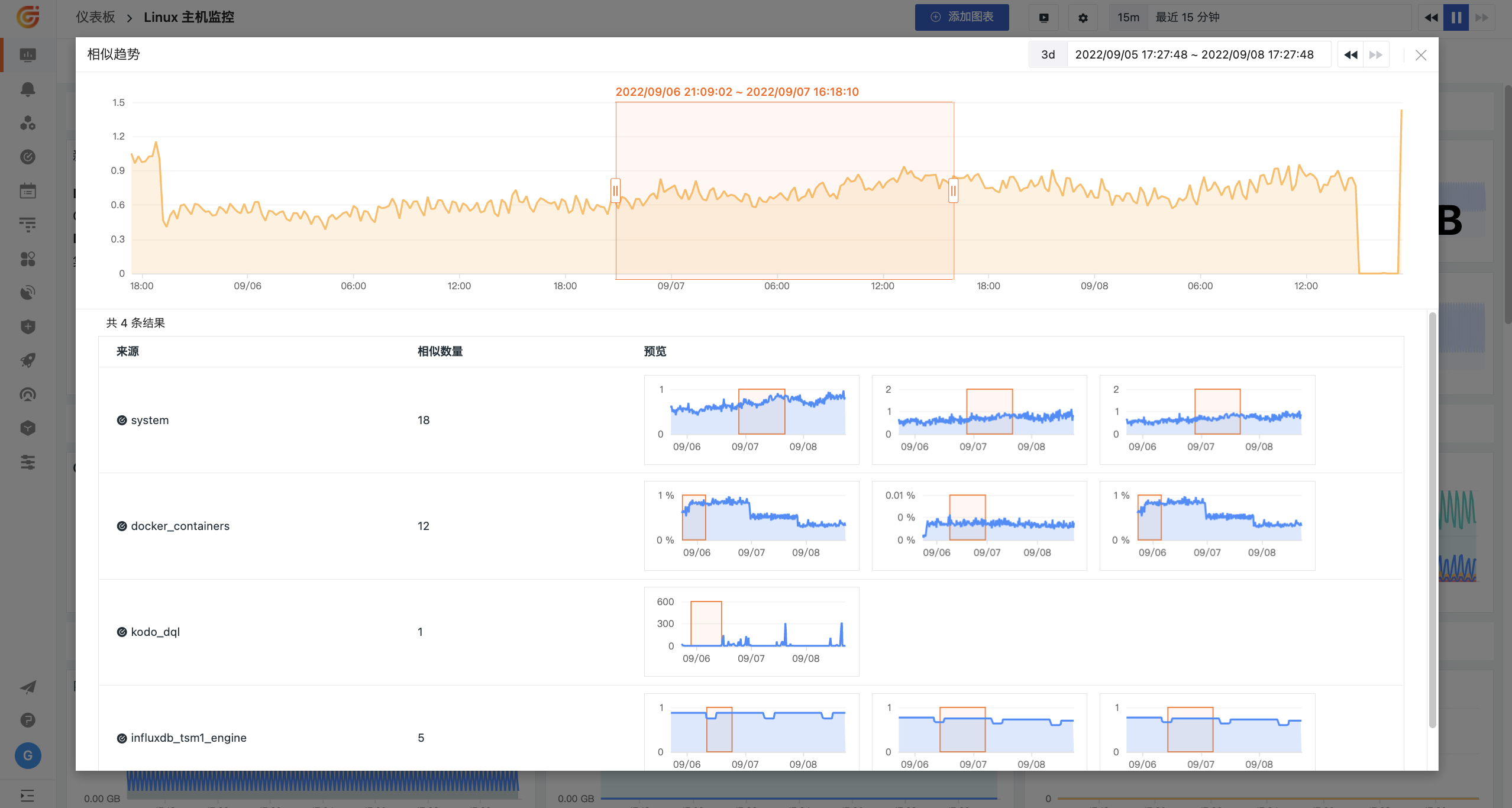Click the kodo_dql source icon
The image size is (1512, 808).
pyautogui.click(x=122, y=632)
